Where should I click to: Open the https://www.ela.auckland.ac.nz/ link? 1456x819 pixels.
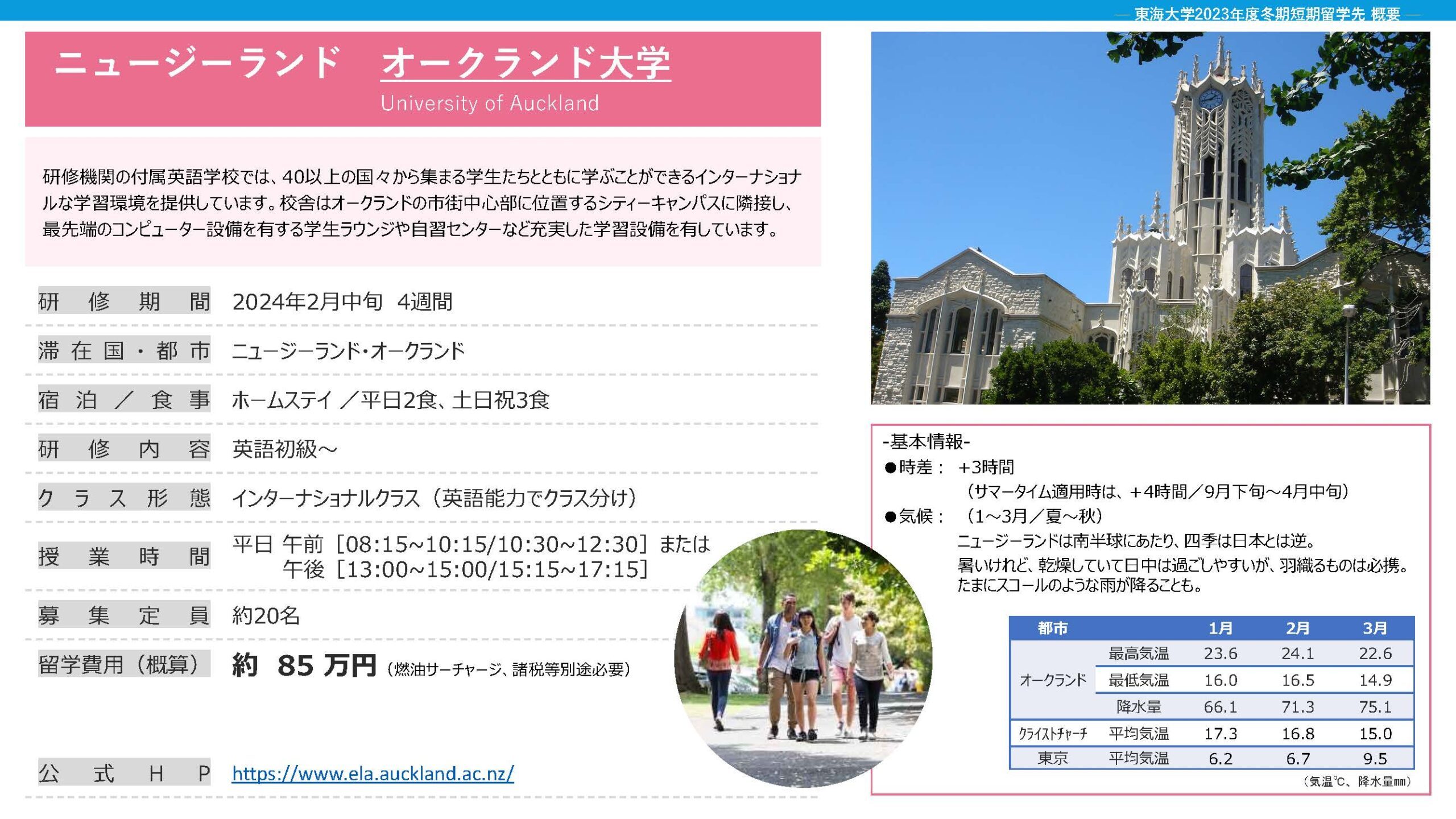point(373,773)
